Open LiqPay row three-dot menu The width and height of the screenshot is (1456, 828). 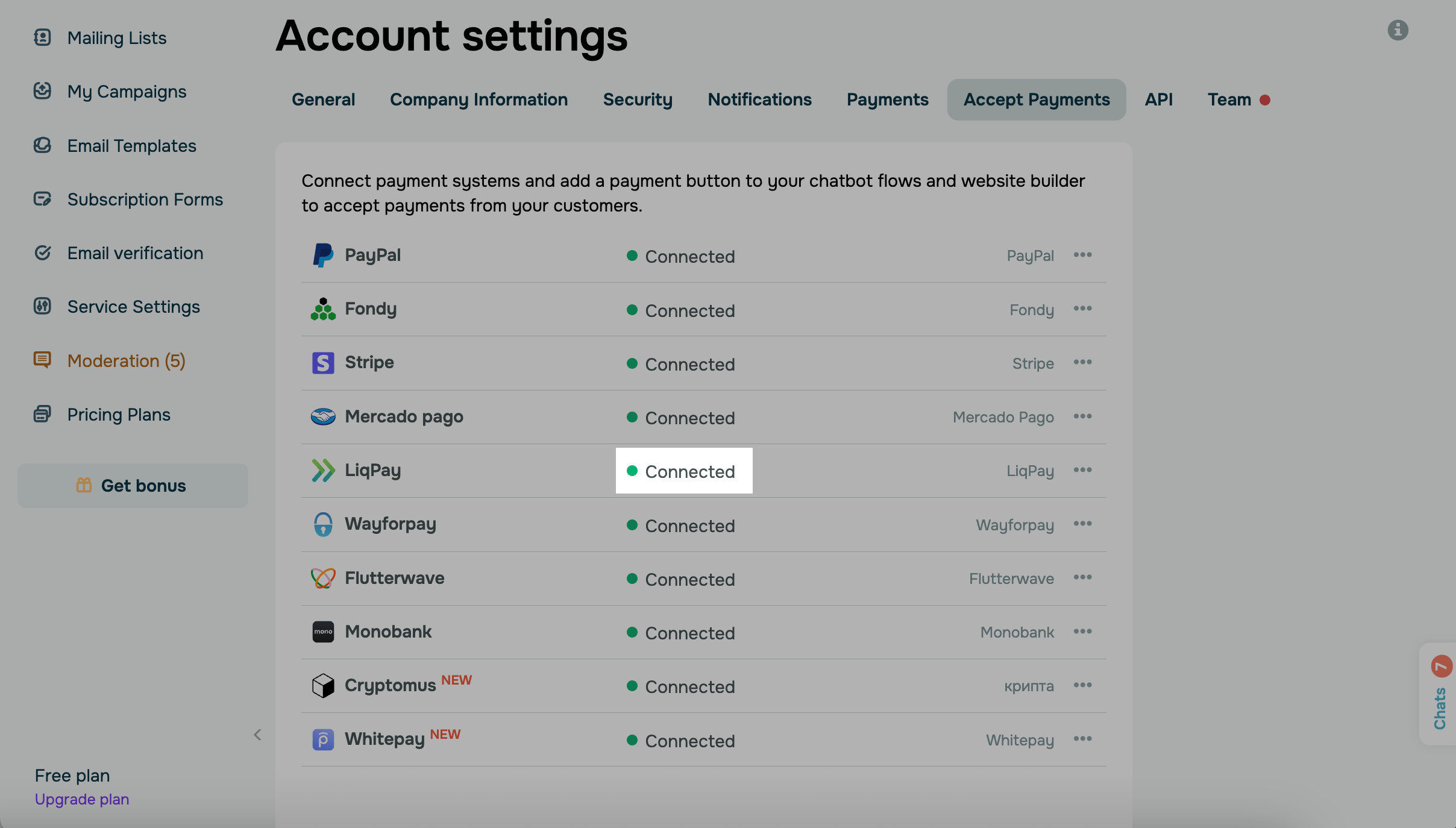1082,470
